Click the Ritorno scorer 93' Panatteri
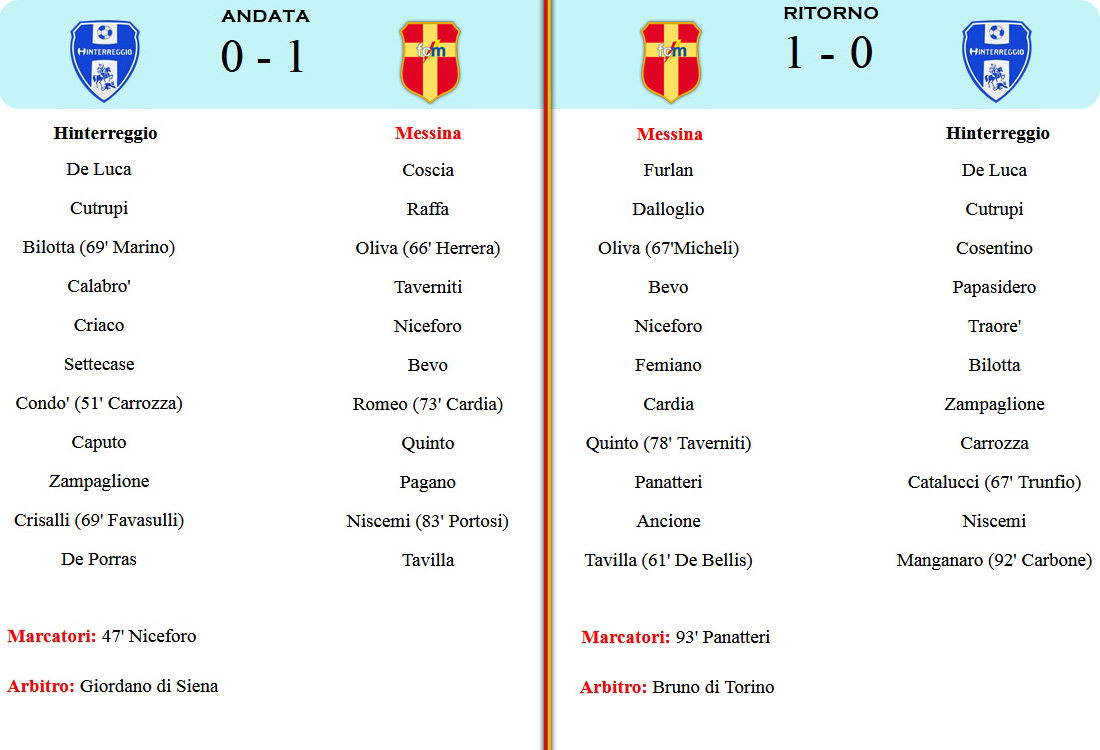 click(x=723, y=637)
